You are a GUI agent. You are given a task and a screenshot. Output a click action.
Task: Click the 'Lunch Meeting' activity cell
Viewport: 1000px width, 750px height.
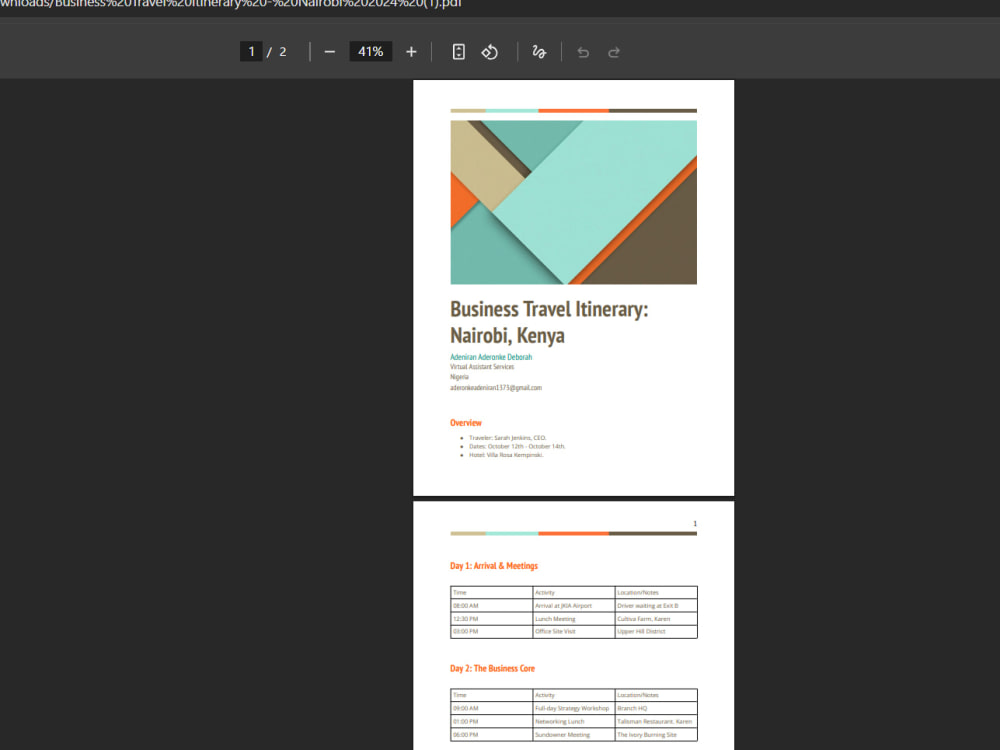574,619
